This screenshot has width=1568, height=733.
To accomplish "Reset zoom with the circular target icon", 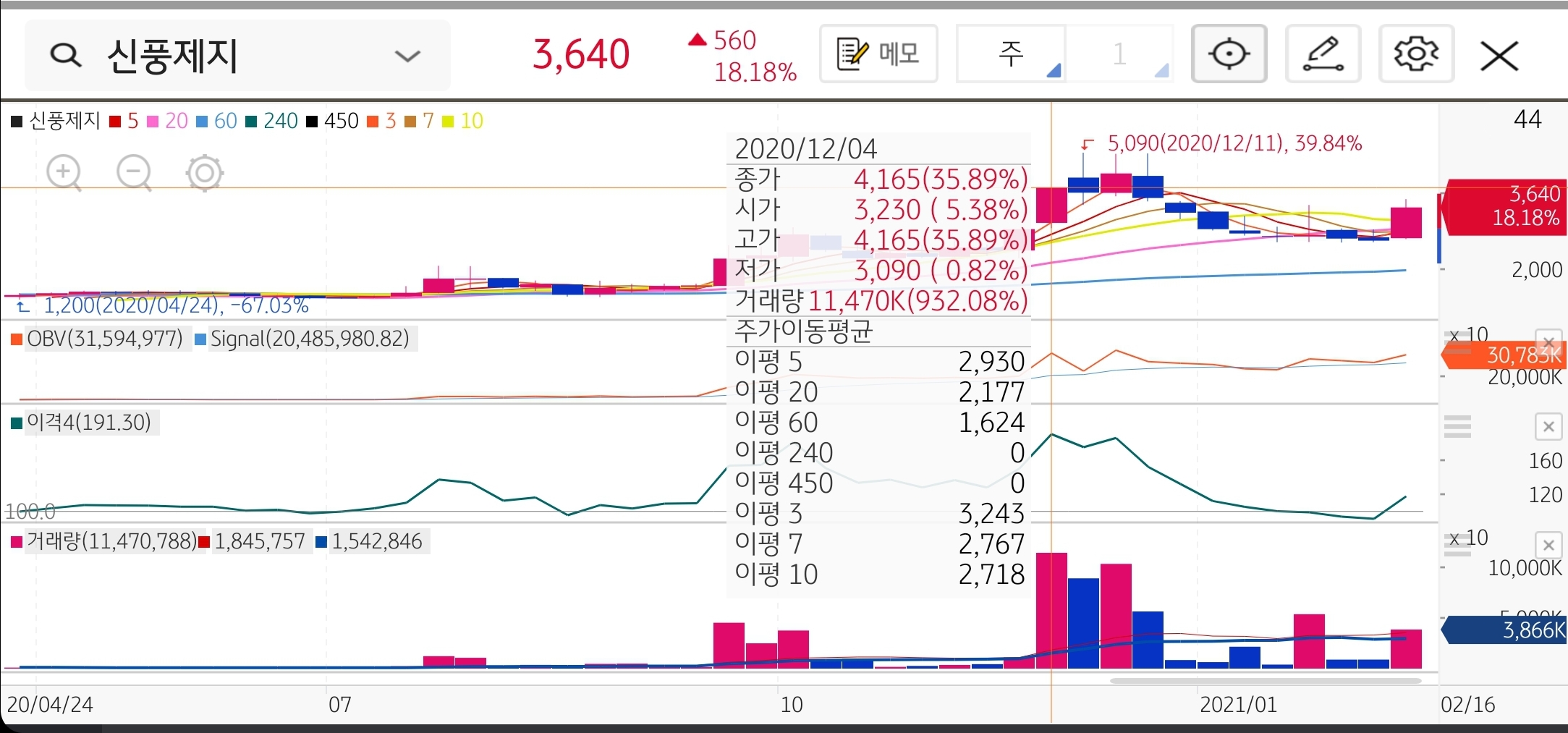I will tap(205, 173).
